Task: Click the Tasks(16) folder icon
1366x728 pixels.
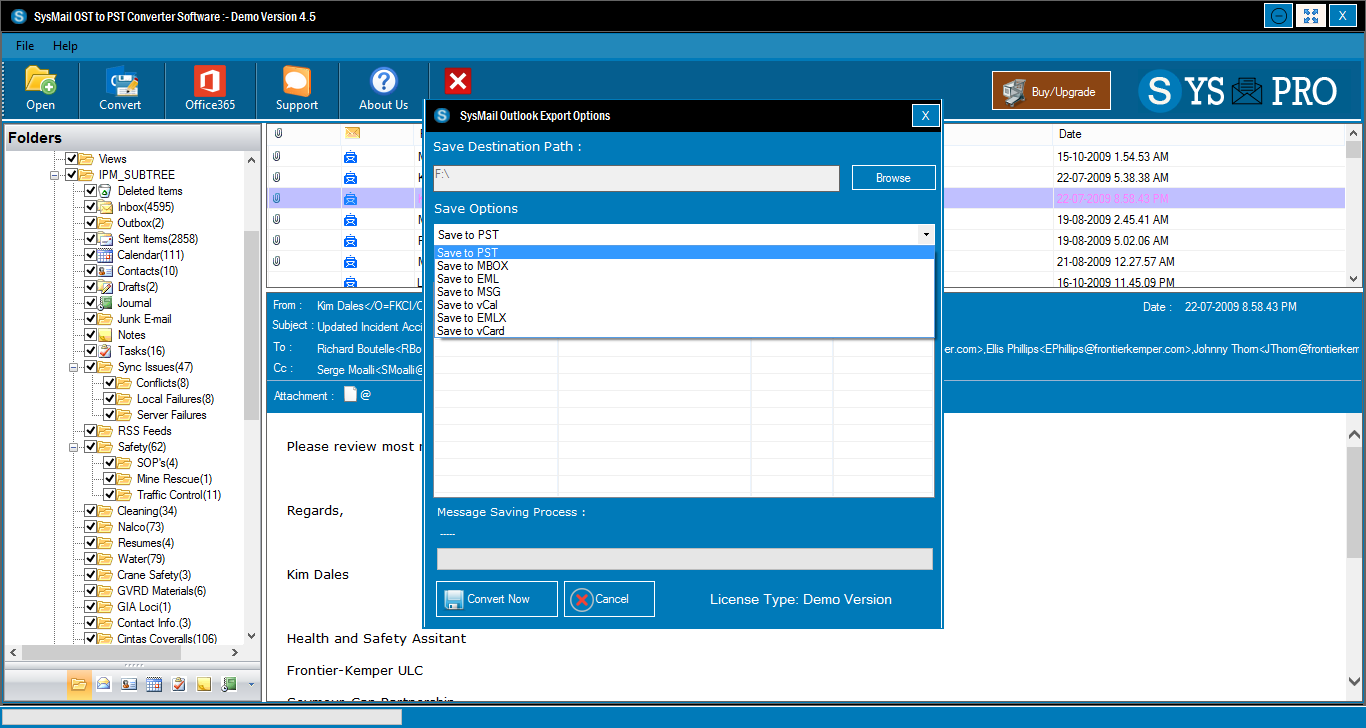Action: click(106, 351)
